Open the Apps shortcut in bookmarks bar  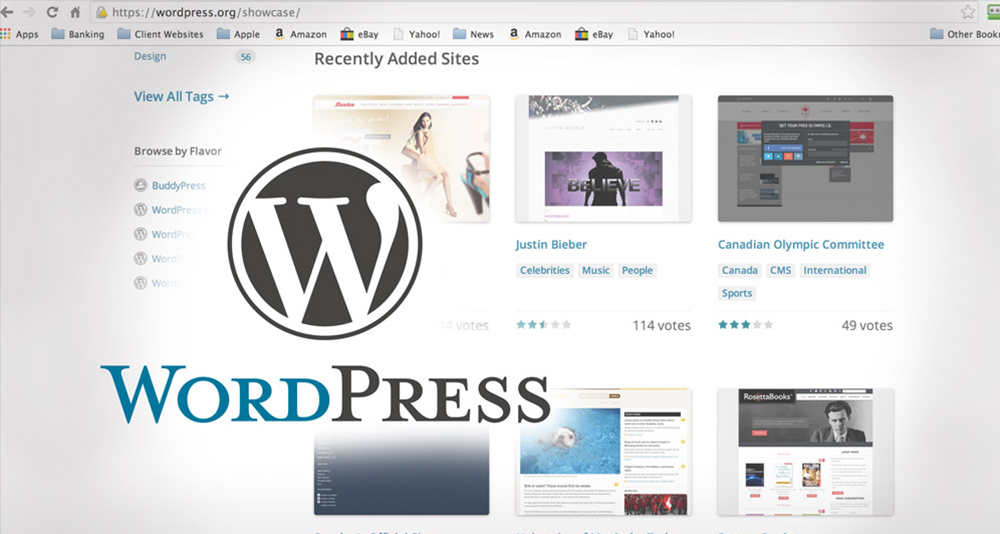(x=20, y=34)
